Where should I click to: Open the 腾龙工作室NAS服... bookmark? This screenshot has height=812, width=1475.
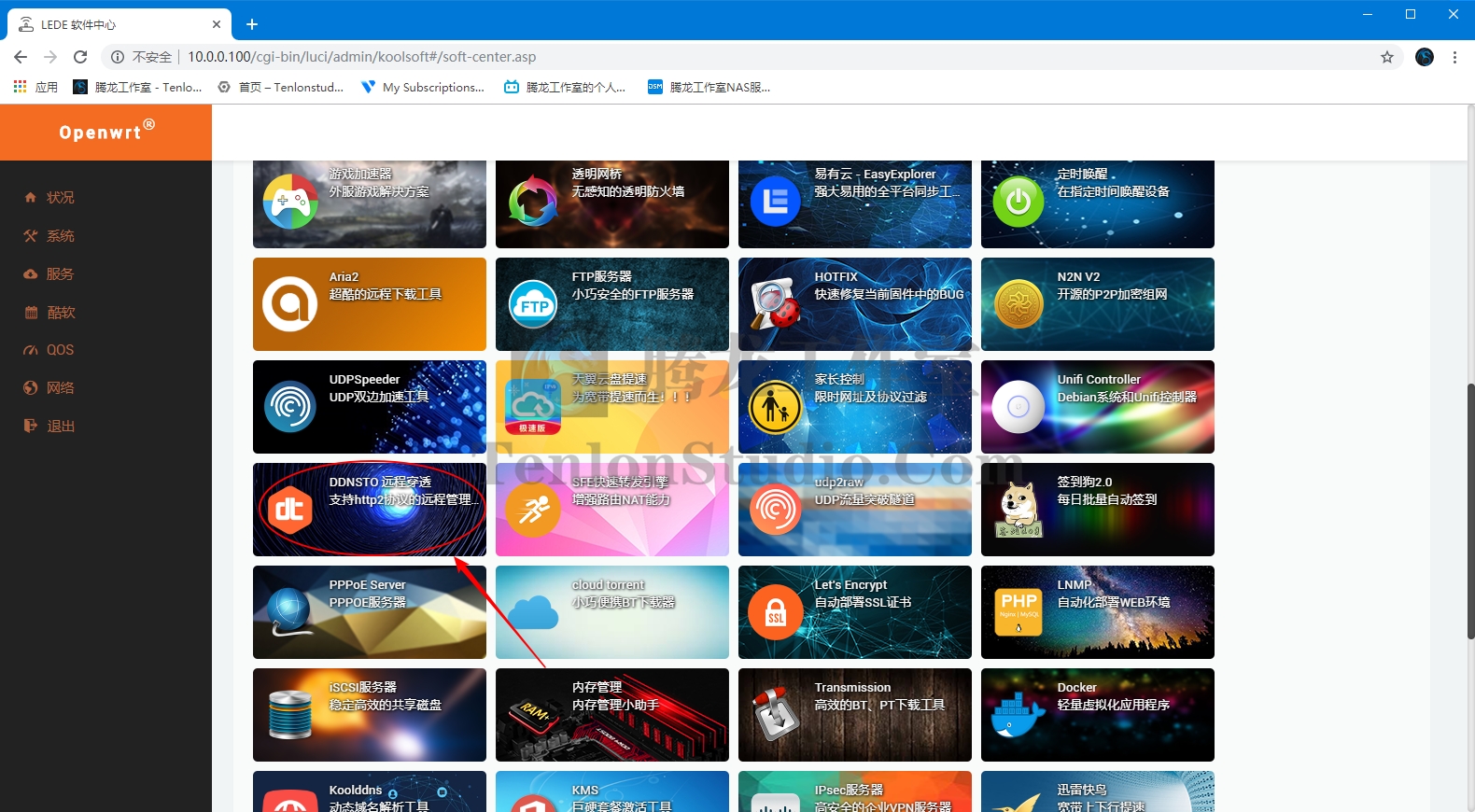point(709,87)
